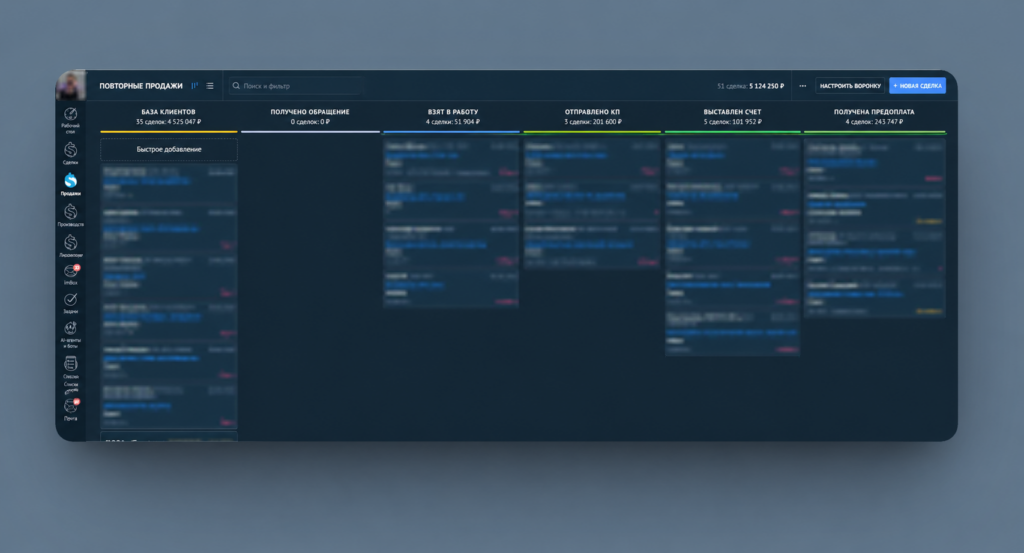Click "4 сделок: 243 747 ₽" summary
This screenshot has width=1024, height=553.
click(874, 121)
